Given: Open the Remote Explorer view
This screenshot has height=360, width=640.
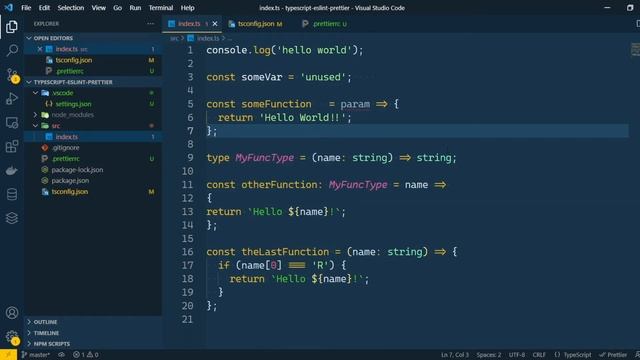Looking at the screenshot, I should click(12, 122).
